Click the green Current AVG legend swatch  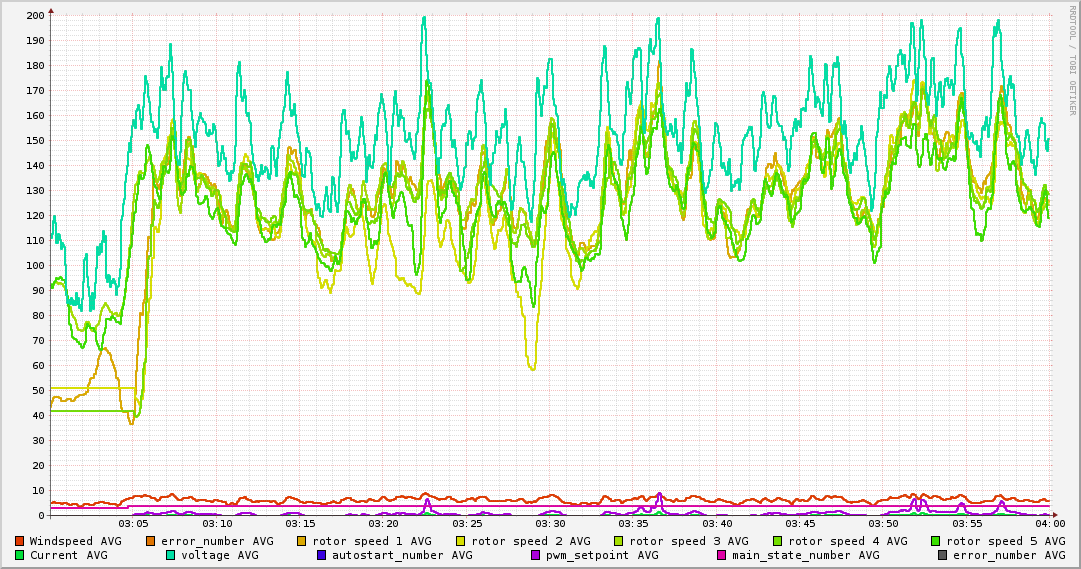[x=19, y=555]
